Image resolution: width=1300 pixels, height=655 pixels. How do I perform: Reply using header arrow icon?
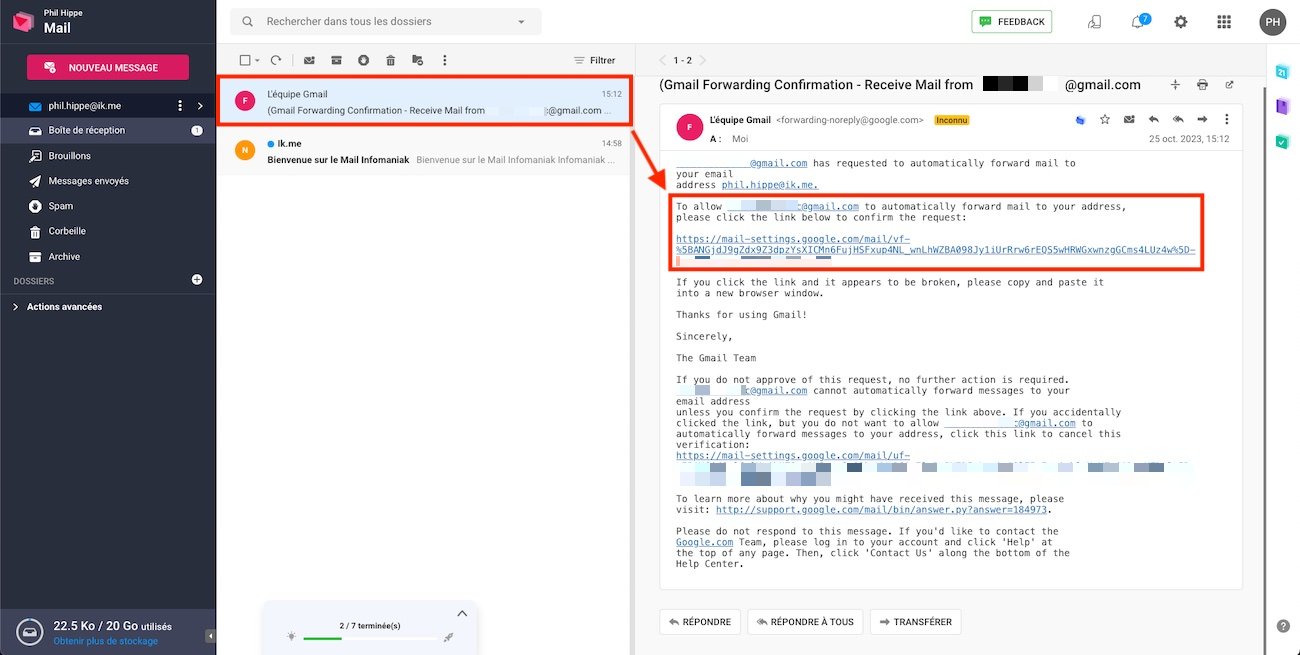1154,120
